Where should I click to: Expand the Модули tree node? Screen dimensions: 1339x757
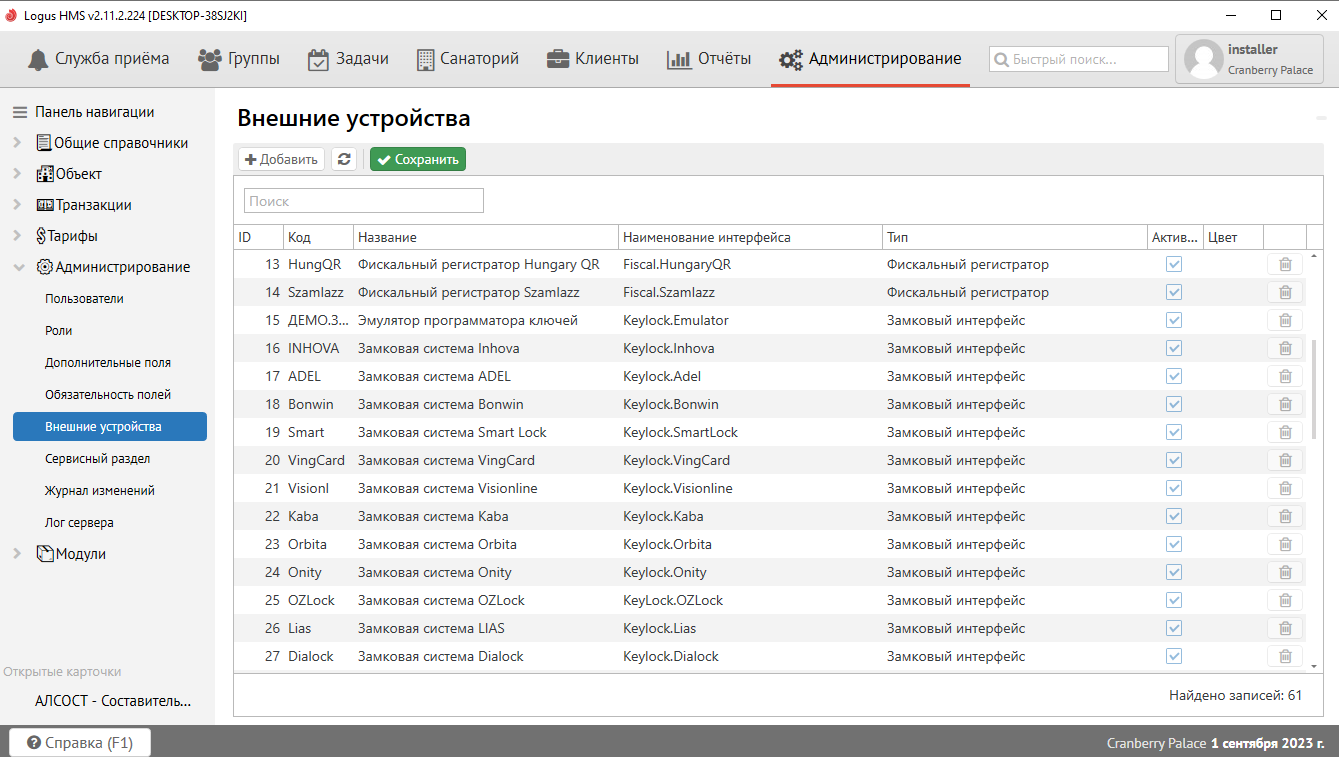click(17, 554)
